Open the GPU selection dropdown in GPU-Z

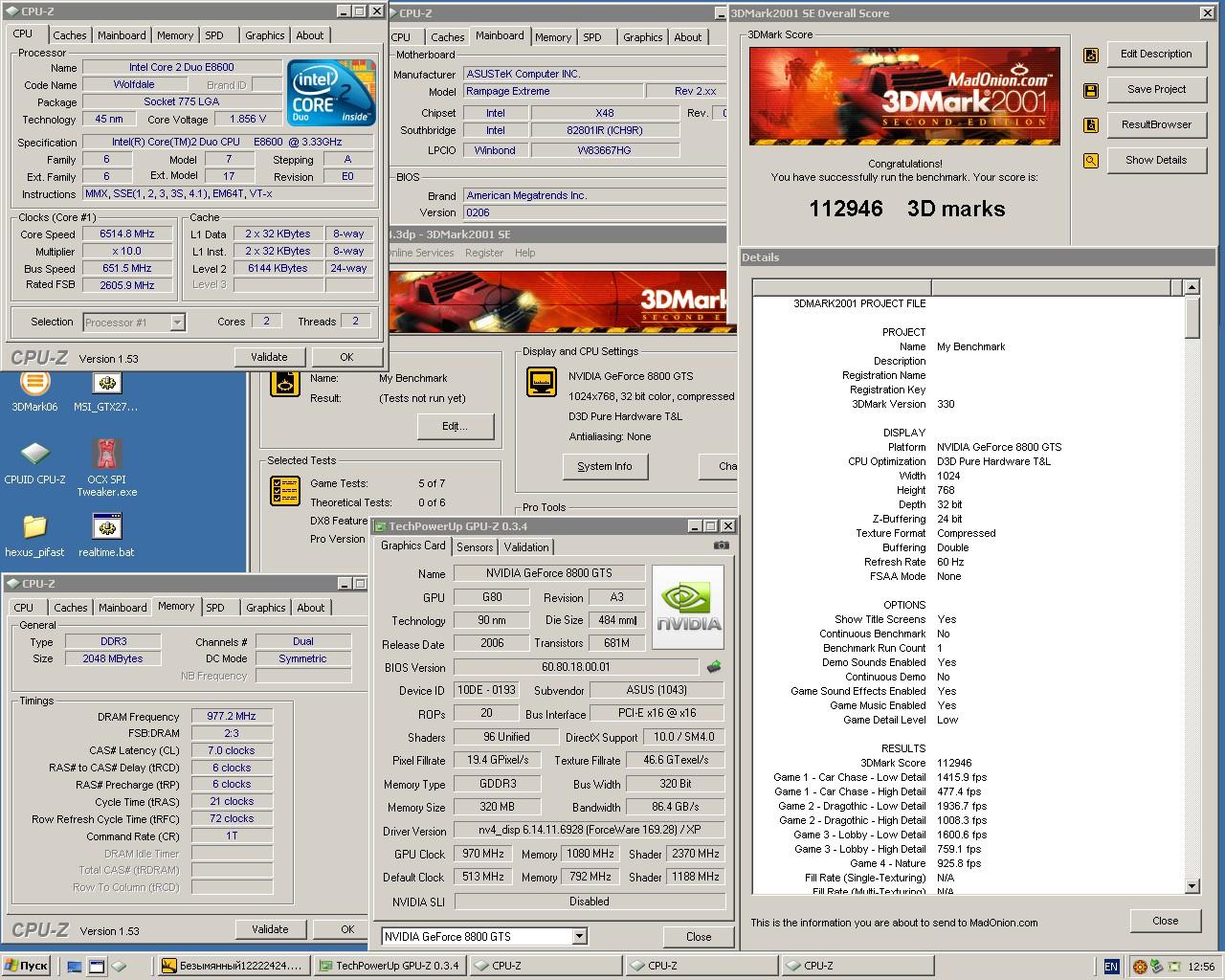coord(579,936)
